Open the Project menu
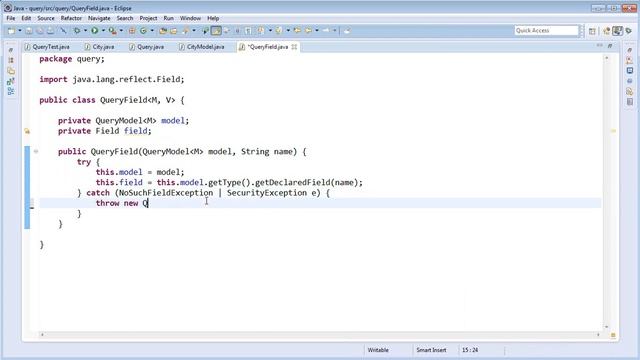 [148, 18]
